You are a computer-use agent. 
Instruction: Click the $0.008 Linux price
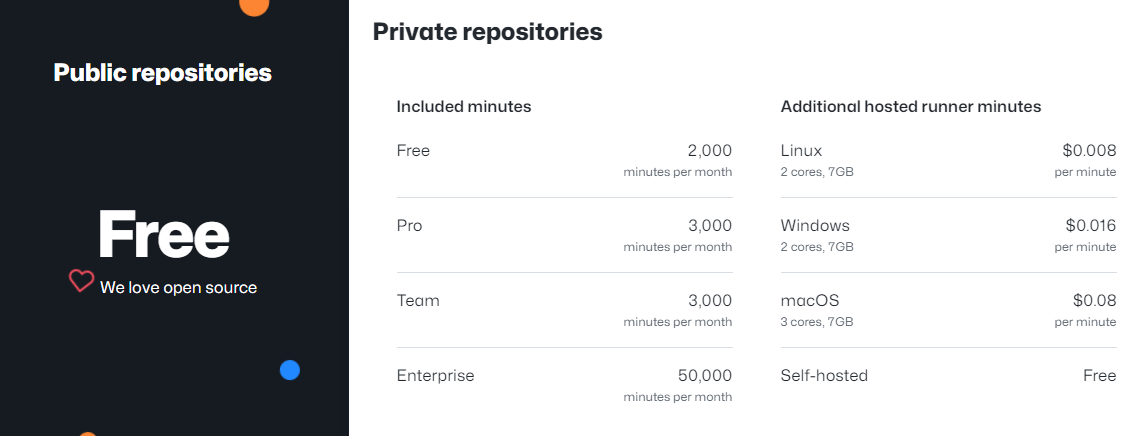pyautogui.click(x=1089, y=151)
